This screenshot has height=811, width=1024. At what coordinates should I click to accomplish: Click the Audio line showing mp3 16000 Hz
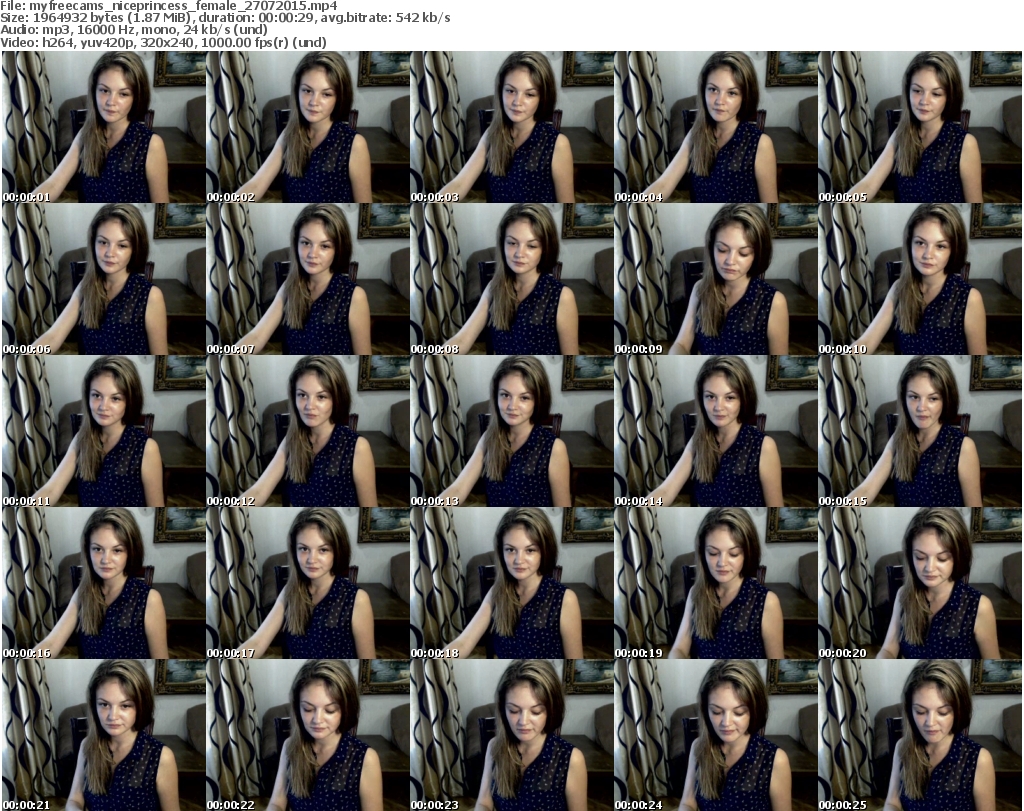(134, 30)
